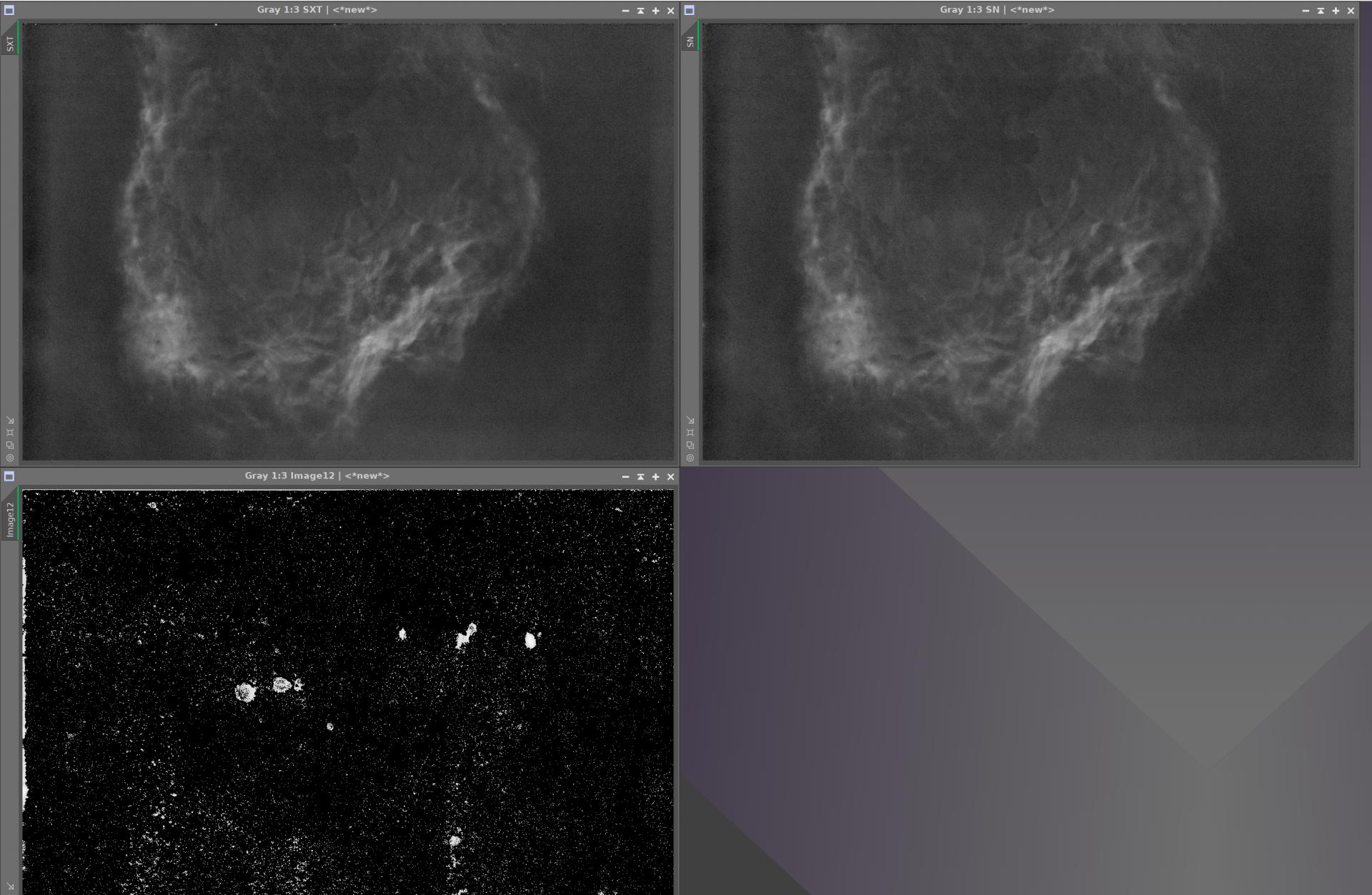Maximize the SN window using the plus icon
This screenshot has height=895, width=1372.
pos(1336,11)
